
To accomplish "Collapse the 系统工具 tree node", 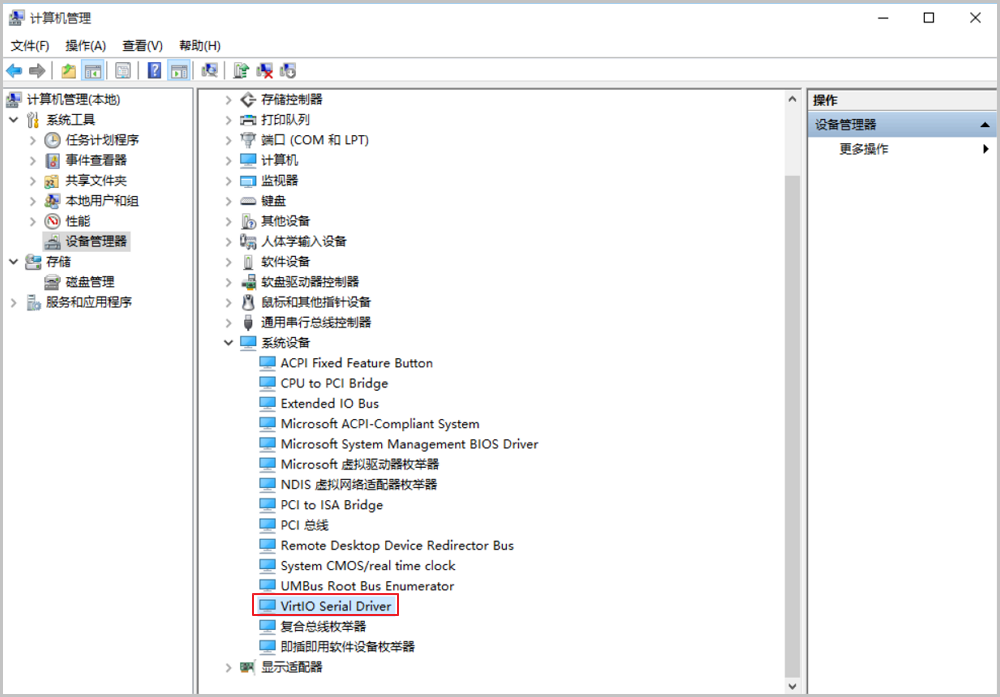I will tap(14, 120).
